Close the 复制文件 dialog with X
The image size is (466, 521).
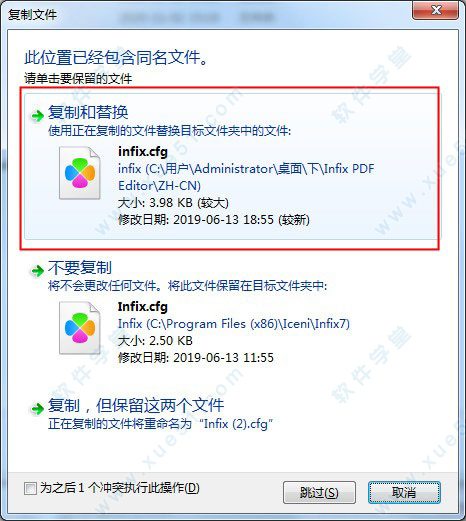435,10
